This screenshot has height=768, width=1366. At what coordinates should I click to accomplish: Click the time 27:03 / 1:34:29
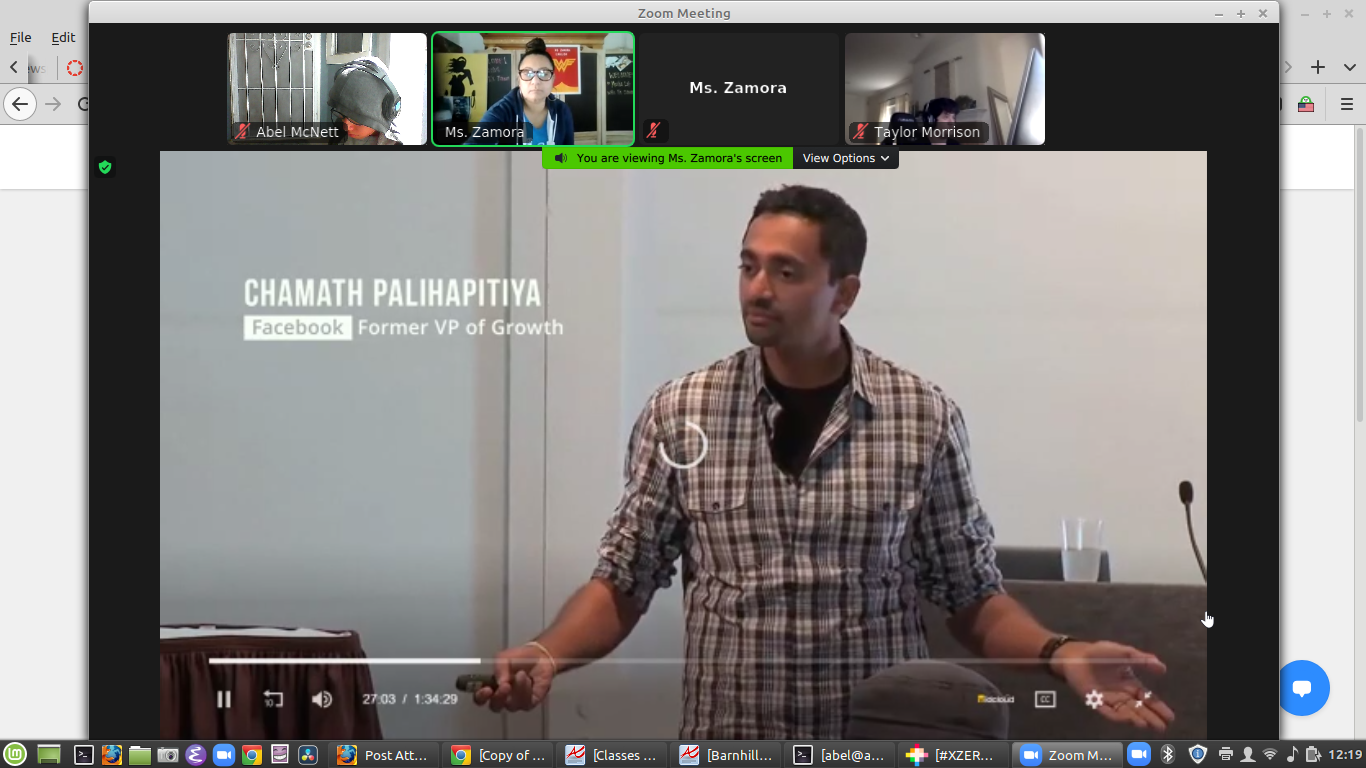click(409, 699)
